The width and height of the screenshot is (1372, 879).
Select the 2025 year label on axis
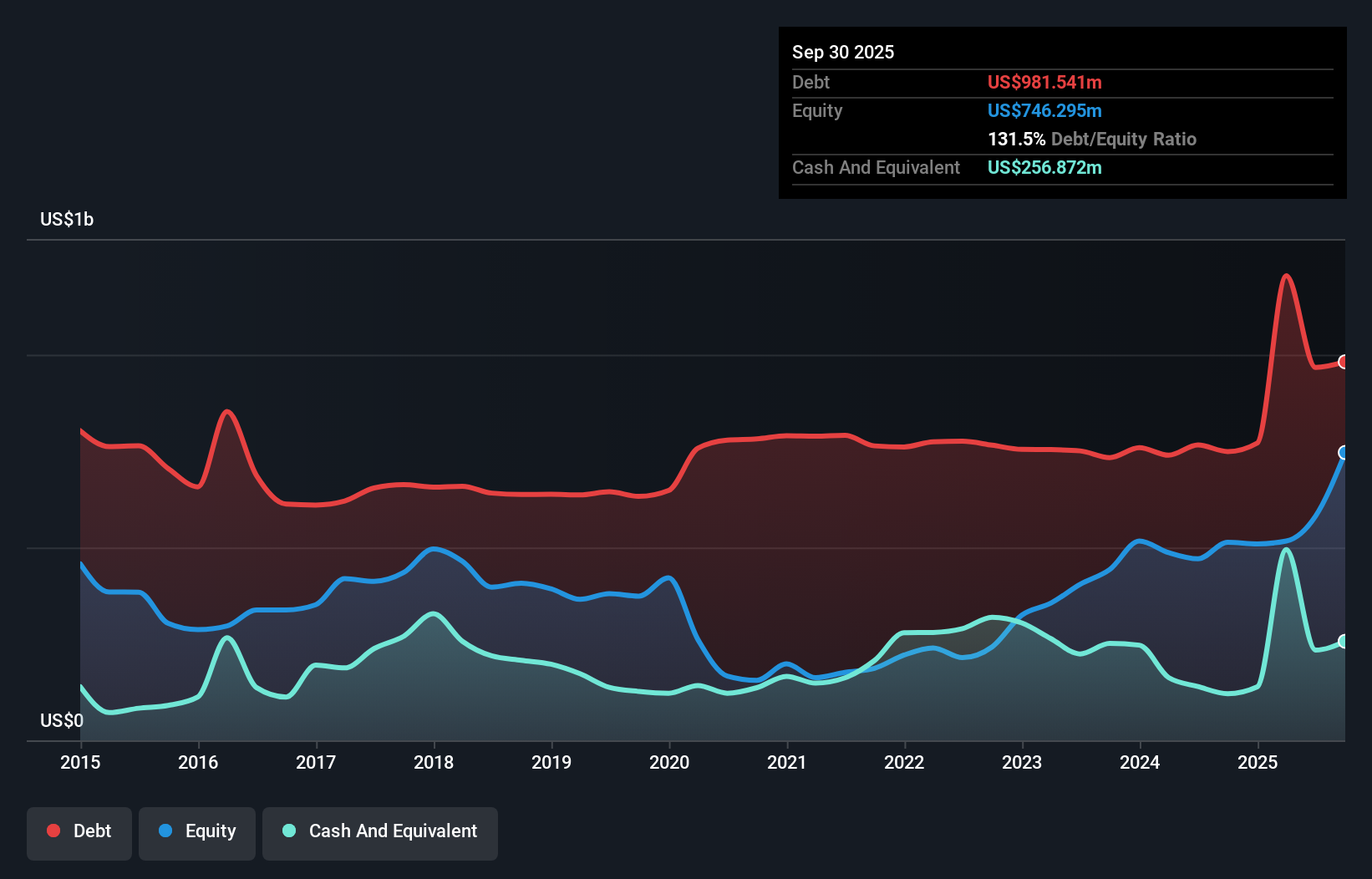click(x=1258, y=763)
